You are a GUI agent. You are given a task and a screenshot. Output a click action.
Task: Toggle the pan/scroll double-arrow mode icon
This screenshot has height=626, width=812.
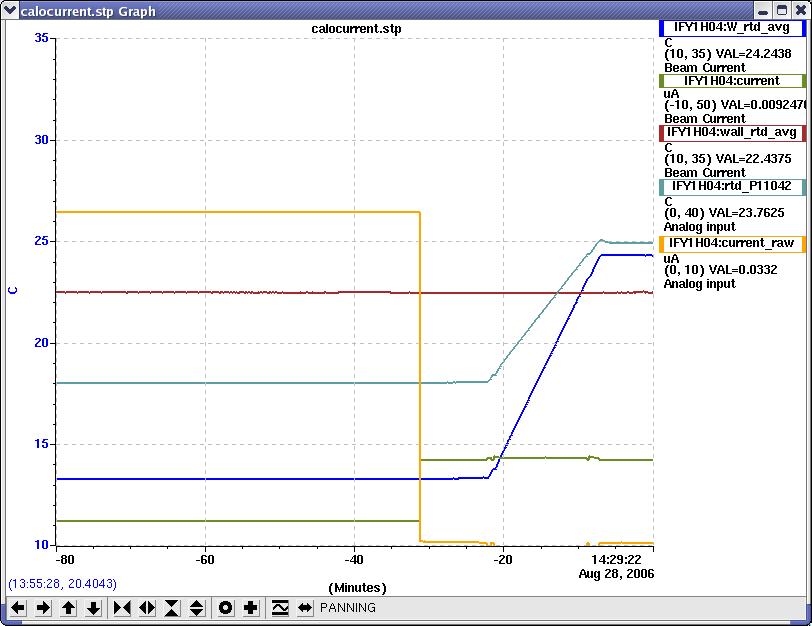click(305, 607)
